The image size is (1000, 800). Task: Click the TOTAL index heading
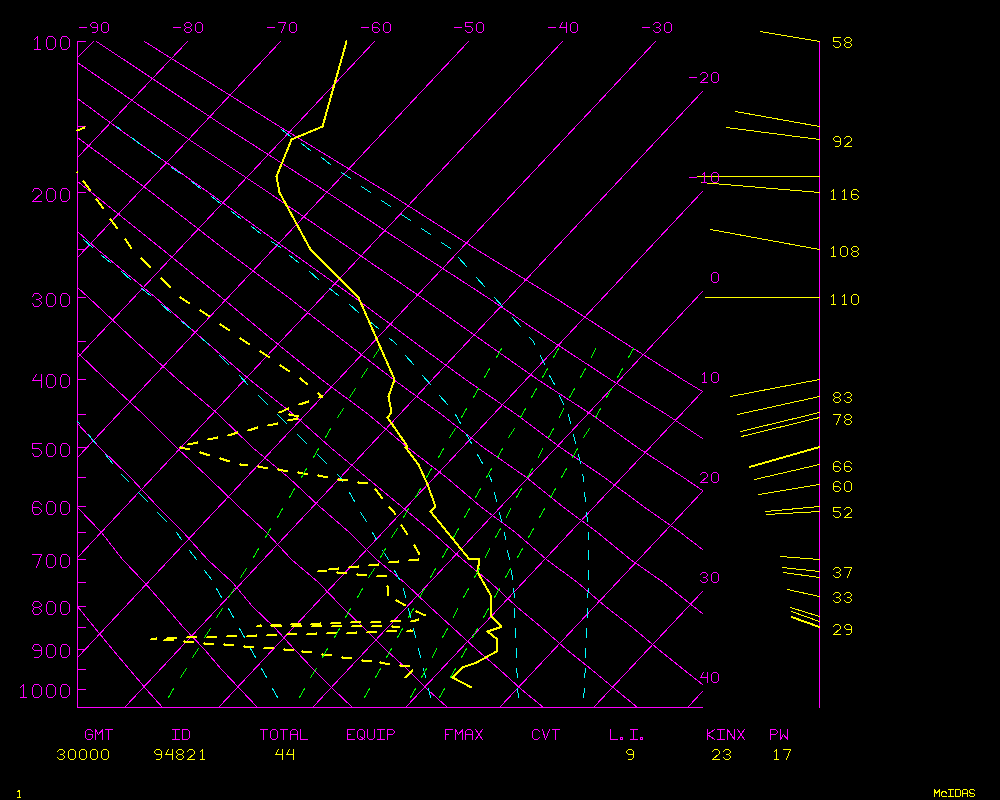[284, 735]
